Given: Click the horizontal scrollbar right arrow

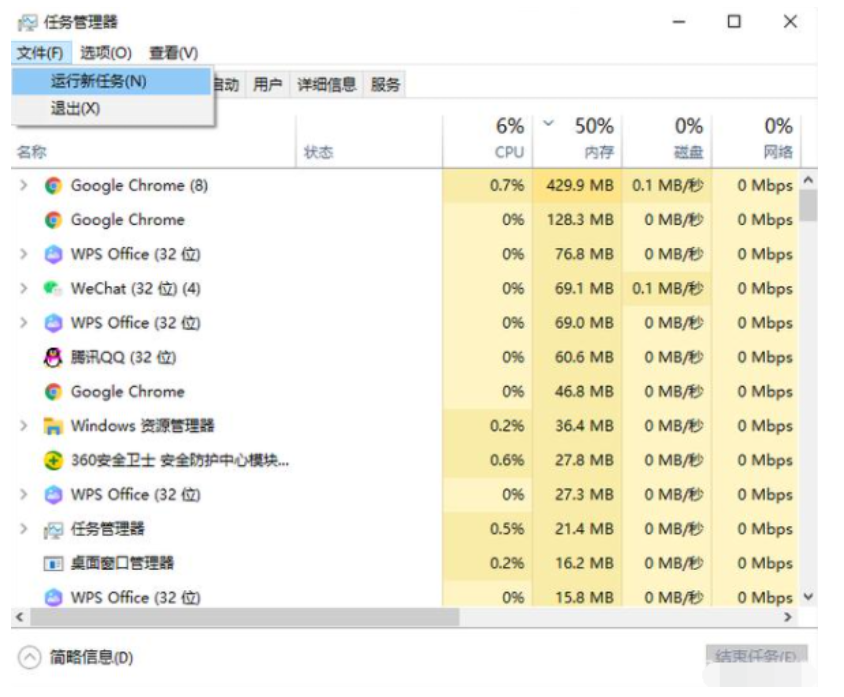Looking at the screenshot, I should point(788,617).
